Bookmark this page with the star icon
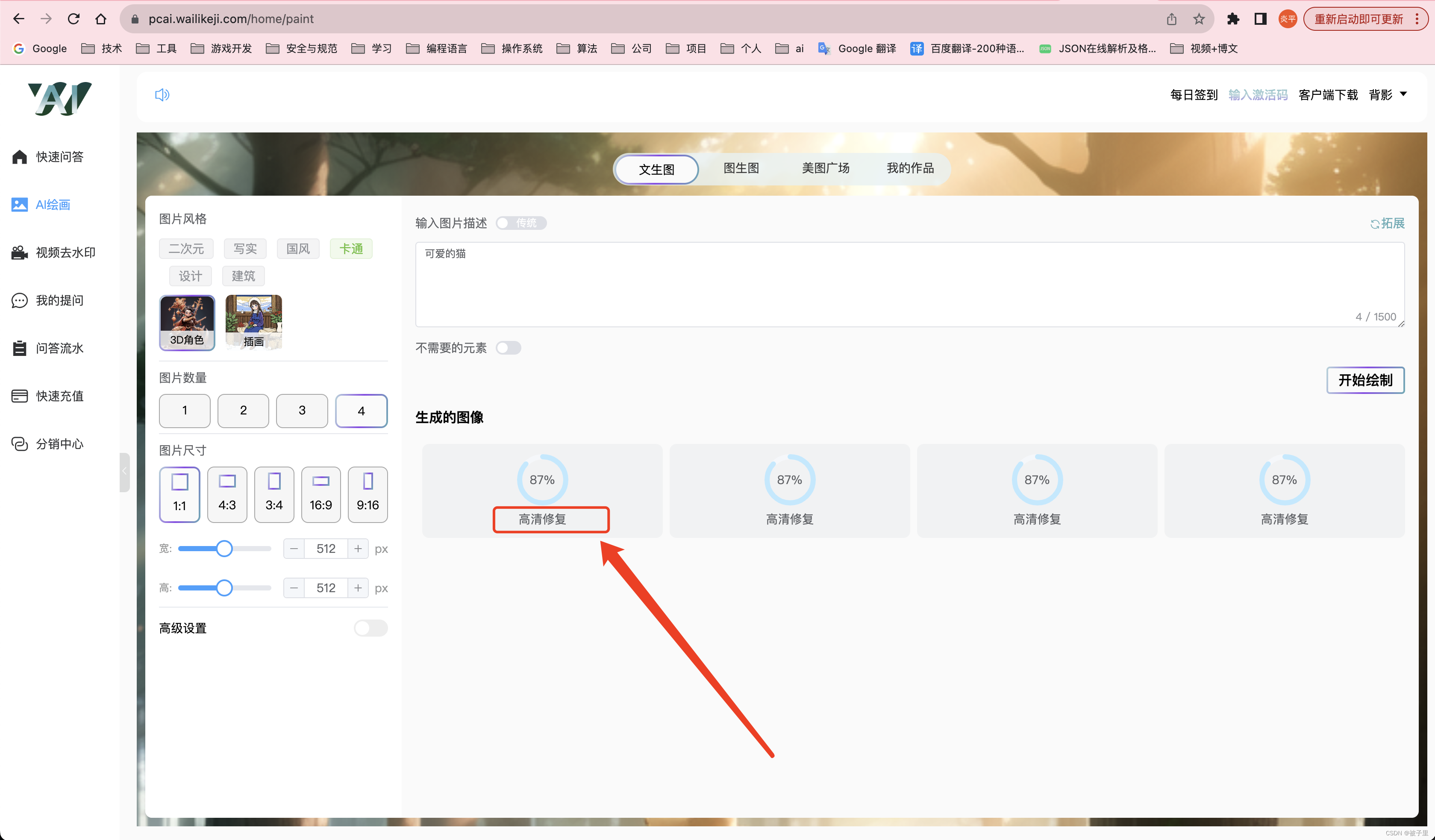 coord(1199,19)
